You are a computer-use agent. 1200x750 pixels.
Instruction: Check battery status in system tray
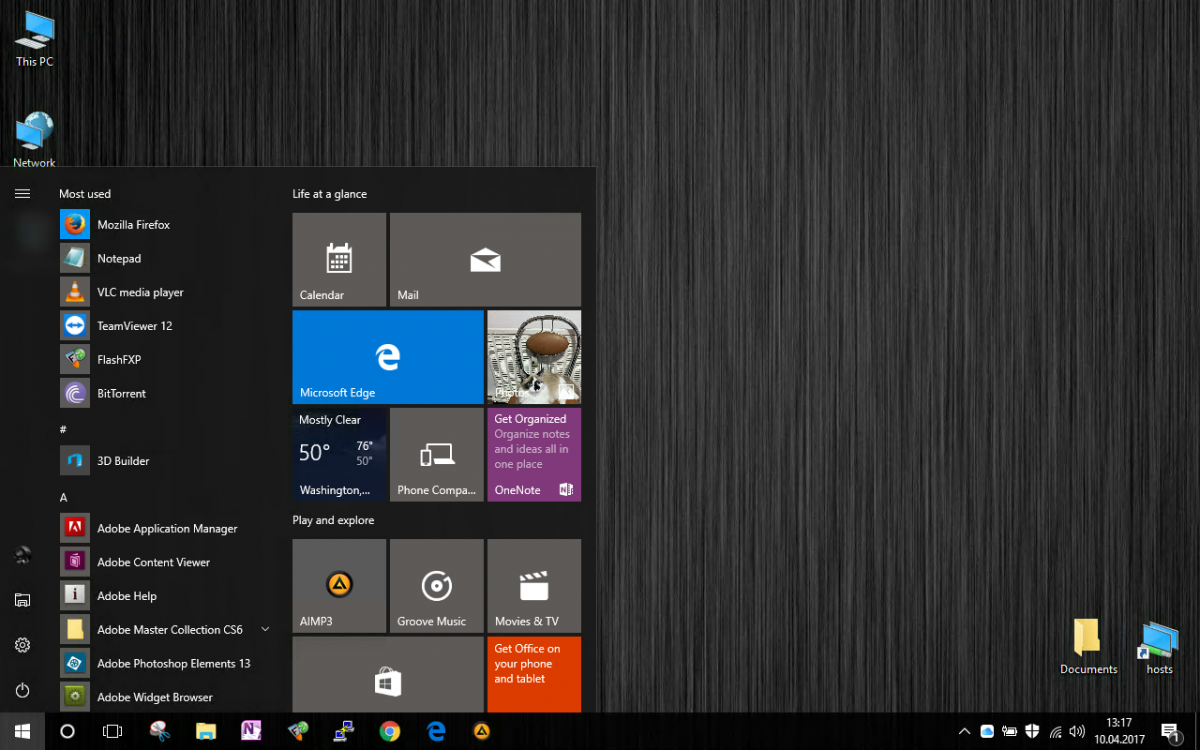tap(1010, 731)
